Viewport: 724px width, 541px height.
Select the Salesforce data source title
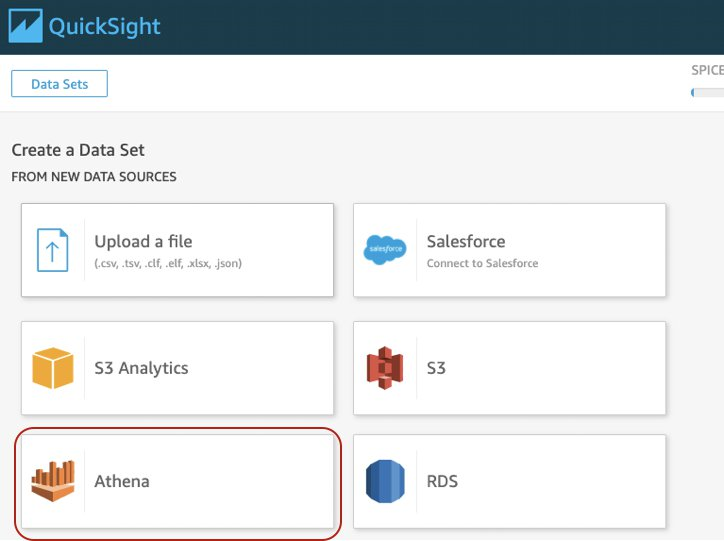click(x=465, y=241)
